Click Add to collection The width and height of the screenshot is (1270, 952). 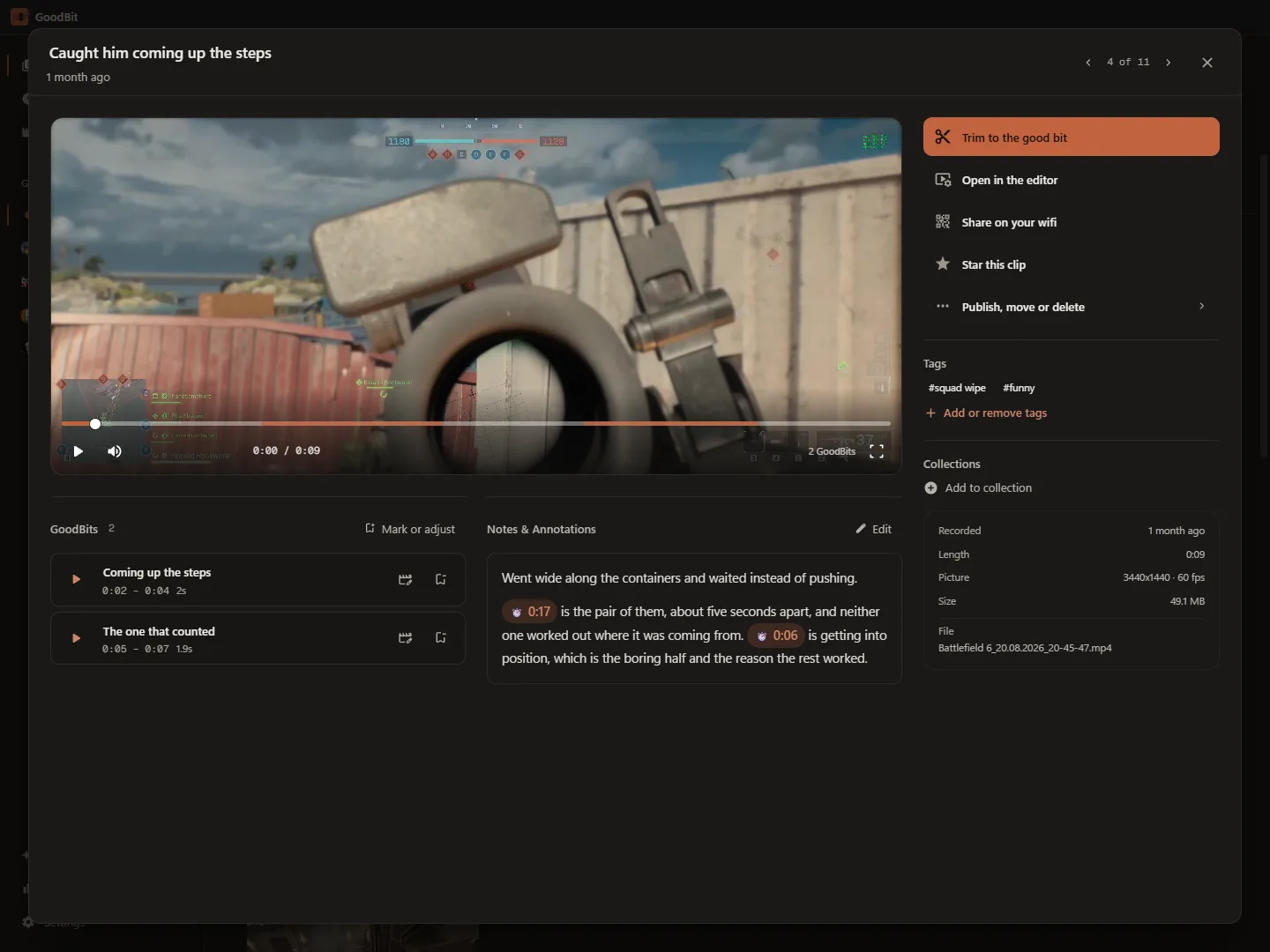[x=978, y=487]
